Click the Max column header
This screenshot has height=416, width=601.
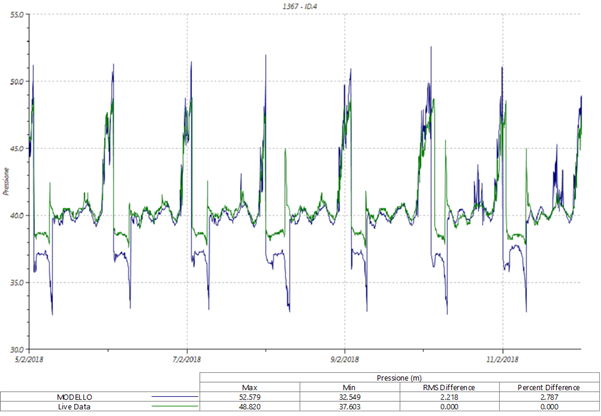point(251,387)
